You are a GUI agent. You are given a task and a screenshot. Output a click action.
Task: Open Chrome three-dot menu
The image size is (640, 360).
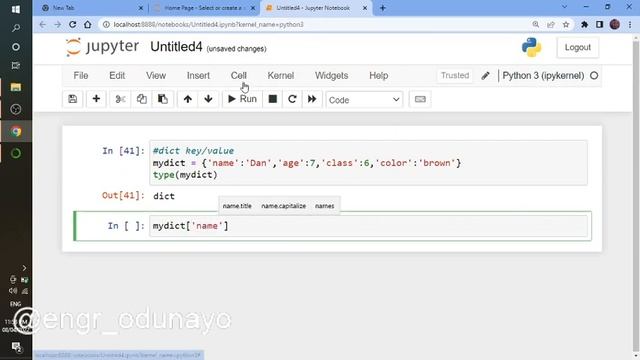click(630, 24)
